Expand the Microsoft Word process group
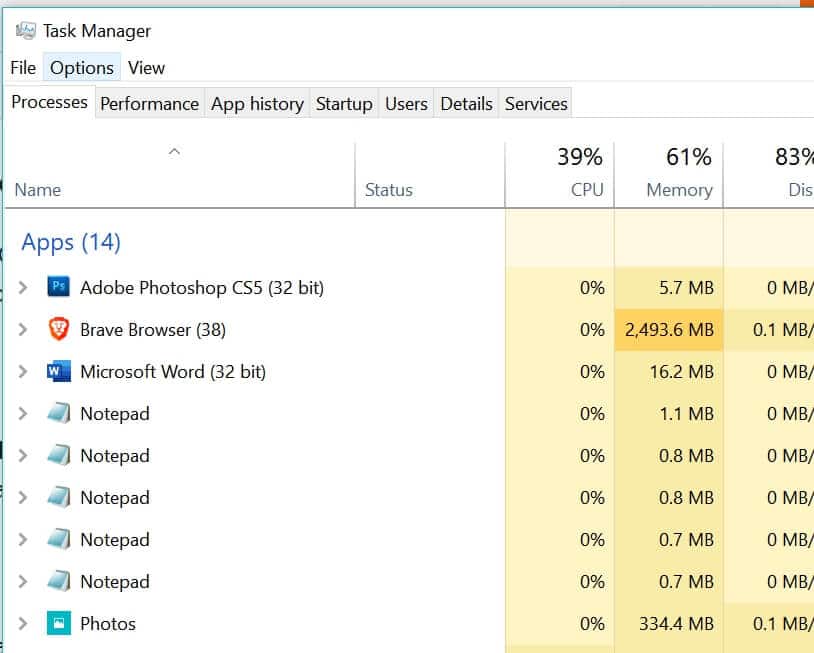This screenshot has height=653, width=814. point(23,372)
